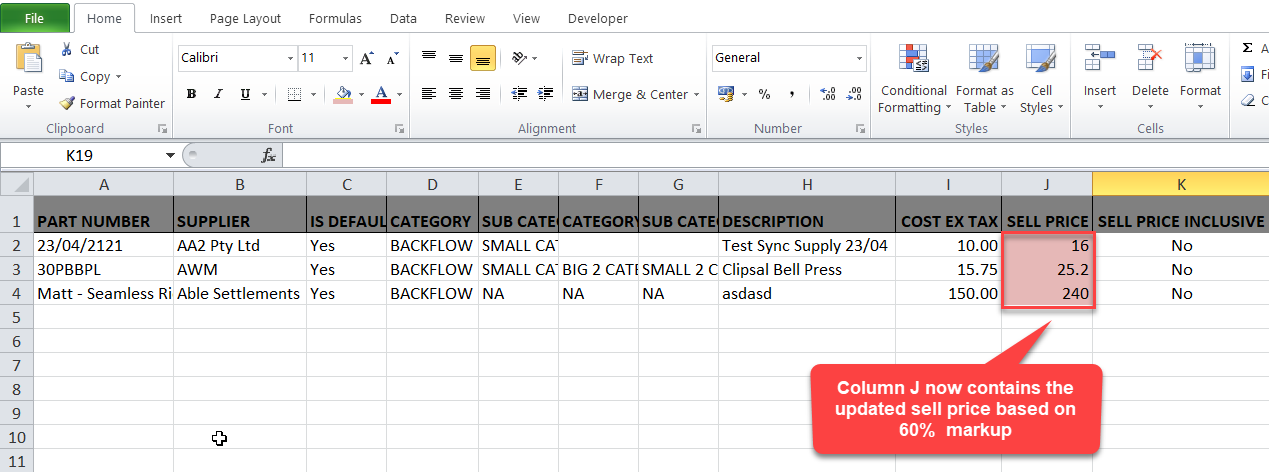Click the Merge & Center button
The height and width of the screenshot is (472, 1269).
click(x=630, y=94)
